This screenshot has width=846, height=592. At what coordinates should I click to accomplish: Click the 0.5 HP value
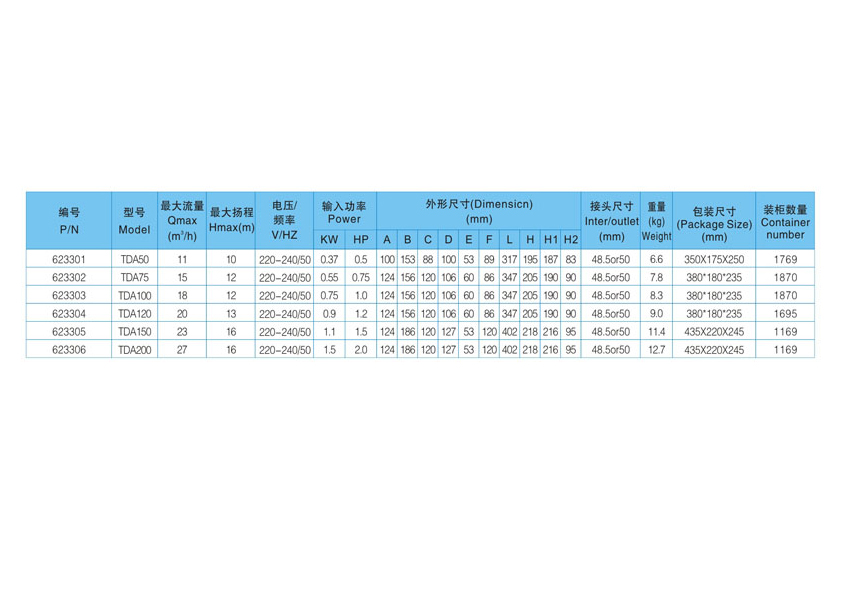(361, 260)
